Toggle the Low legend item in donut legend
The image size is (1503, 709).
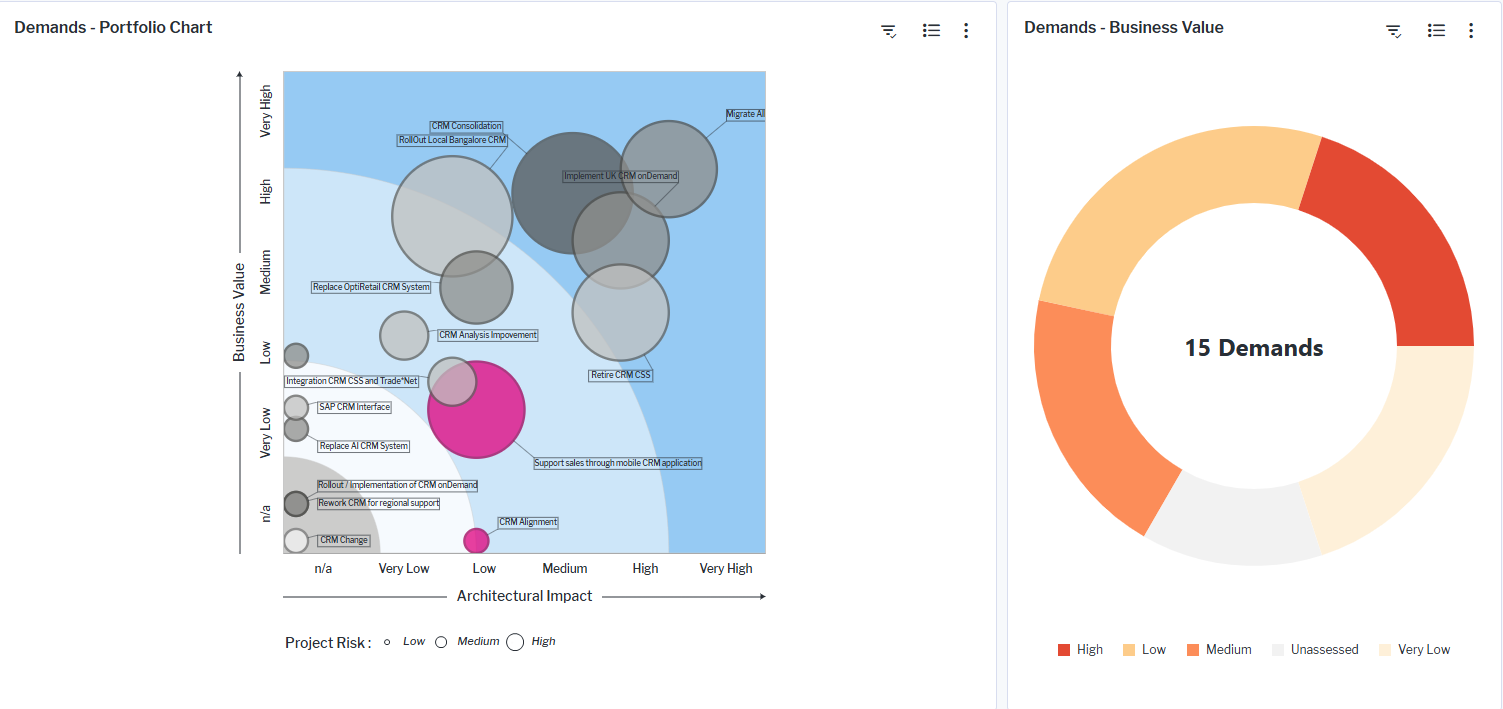(1144, 650)
